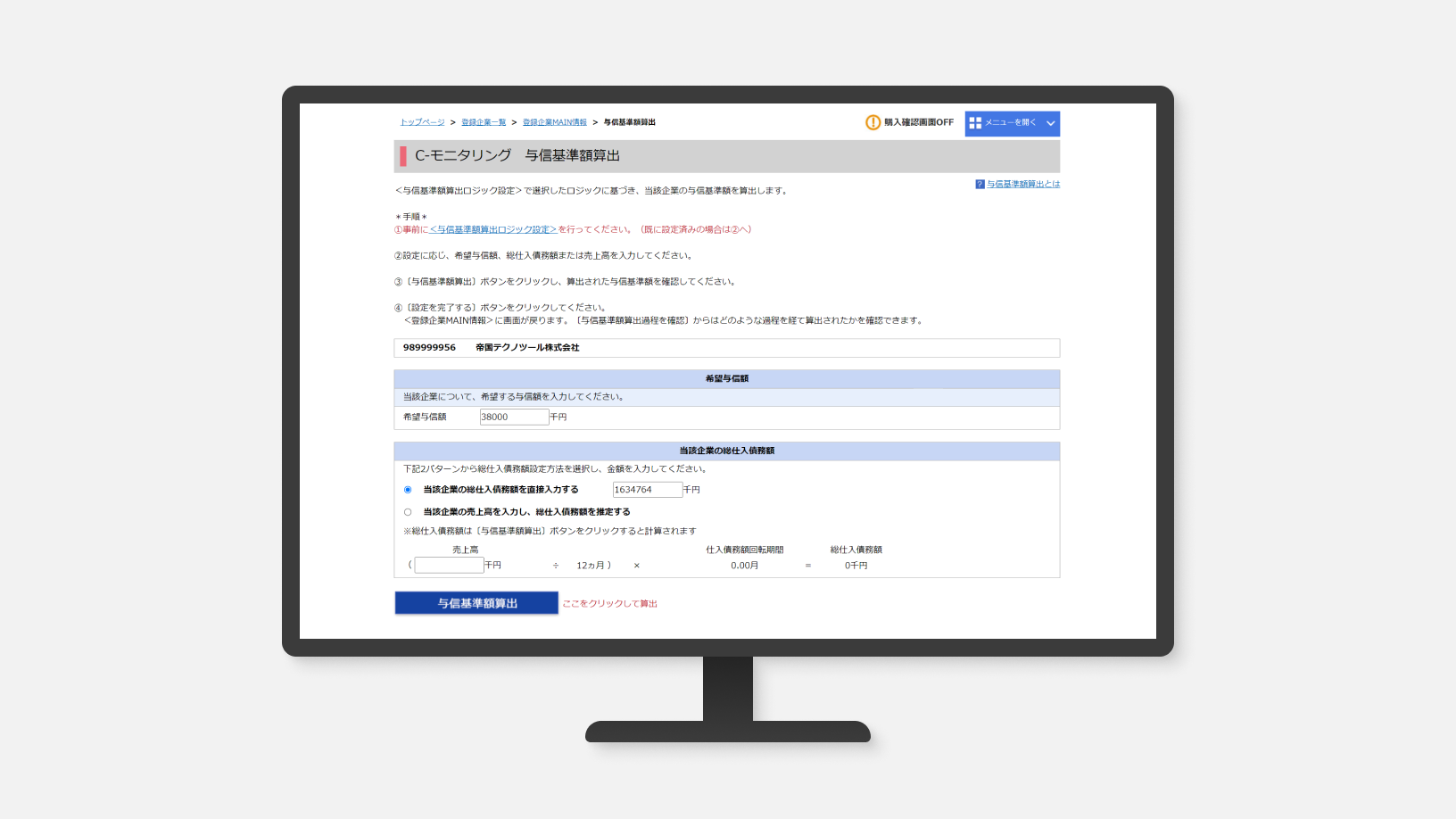Go to トップページ via breadcrumb
The height and width of the screenshot is (819, 1456).
pyautogui.click(x=422, y=122)
